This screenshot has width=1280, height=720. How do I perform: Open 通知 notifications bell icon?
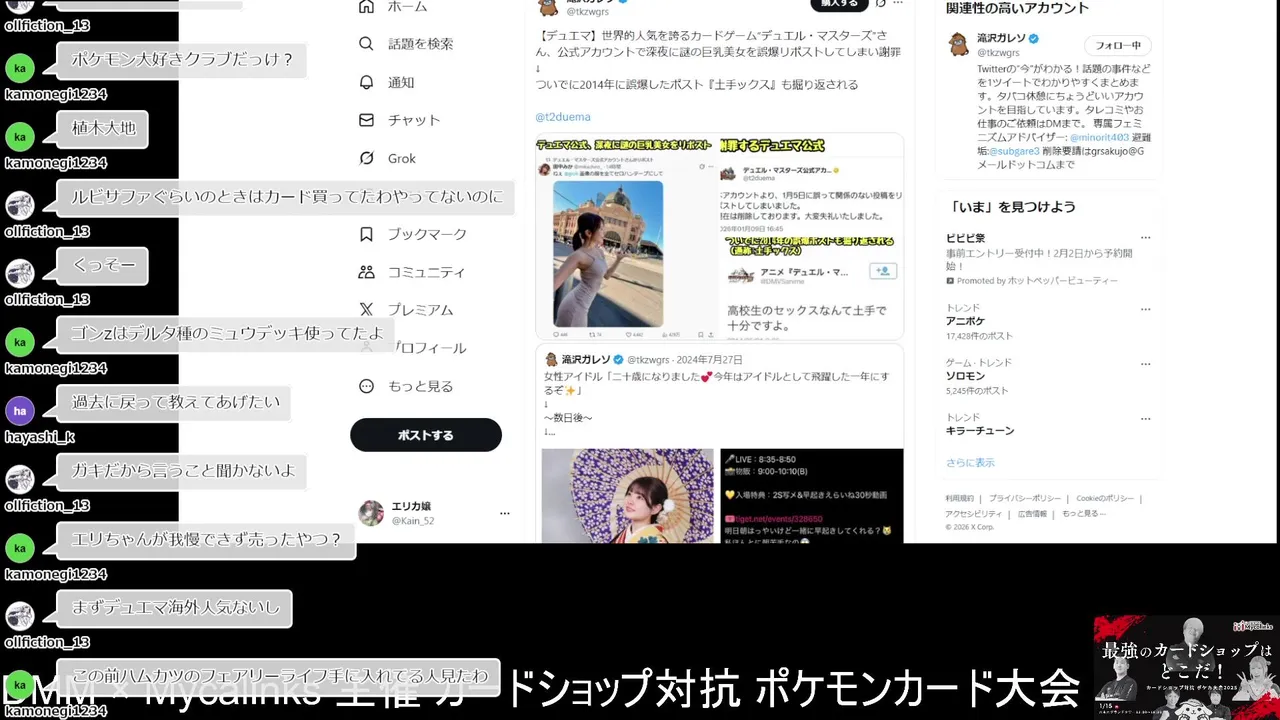[366, 82]
